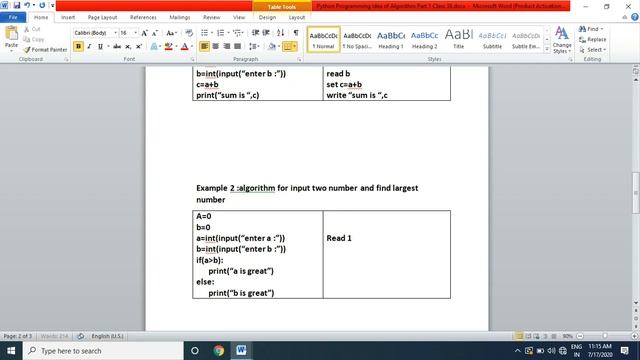Click the Windows search box
Viewport: 640px width, 360px height.
pos(103,351)
